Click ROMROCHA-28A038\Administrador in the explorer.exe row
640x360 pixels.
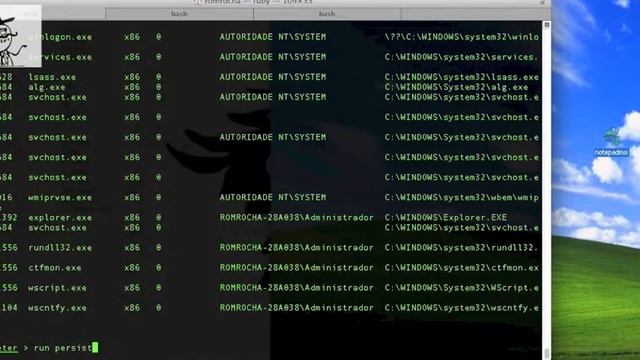tap(296, 218)
